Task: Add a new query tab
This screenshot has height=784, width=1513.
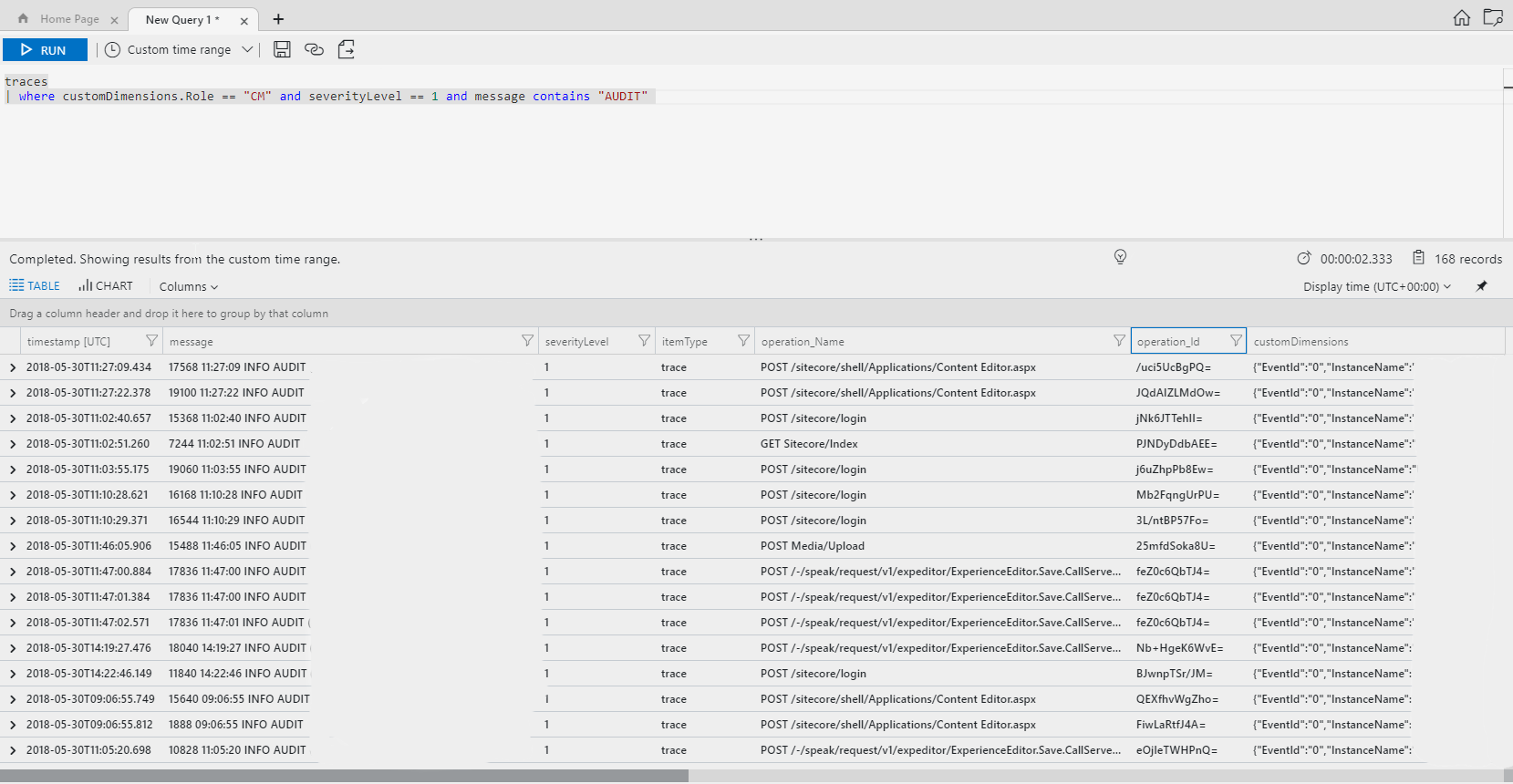Action: (x=278, y=19)
